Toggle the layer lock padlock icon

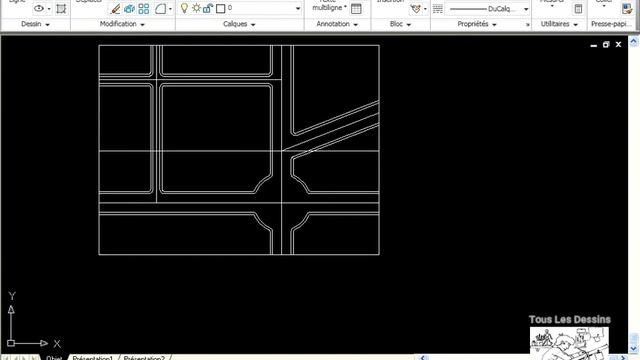pyautogui.click(x=208, y=8)
